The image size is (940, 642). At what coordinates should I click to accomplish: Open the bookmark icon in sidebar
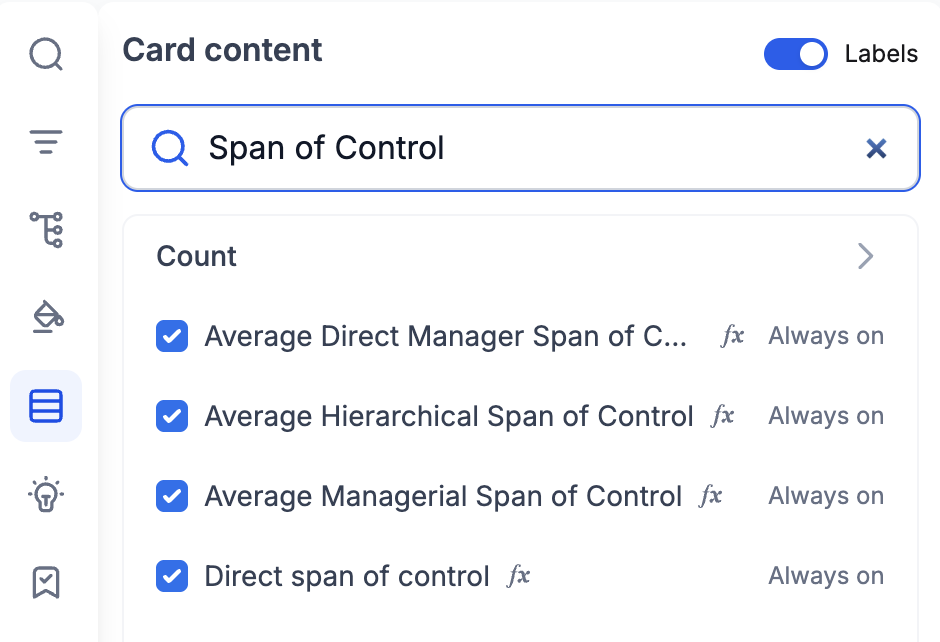click(46, 582)
